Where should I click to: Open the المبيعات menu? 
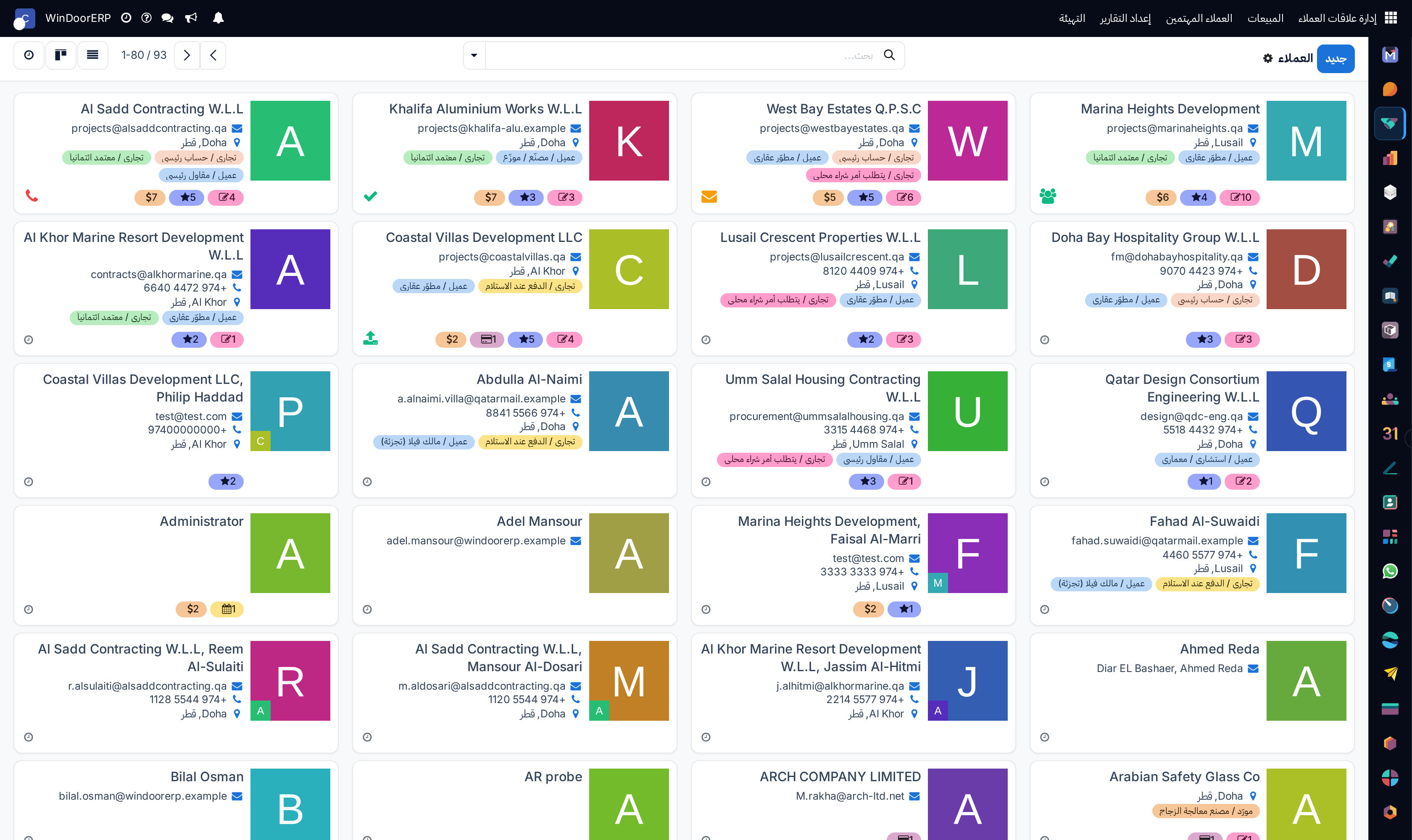click(1265, 18)
